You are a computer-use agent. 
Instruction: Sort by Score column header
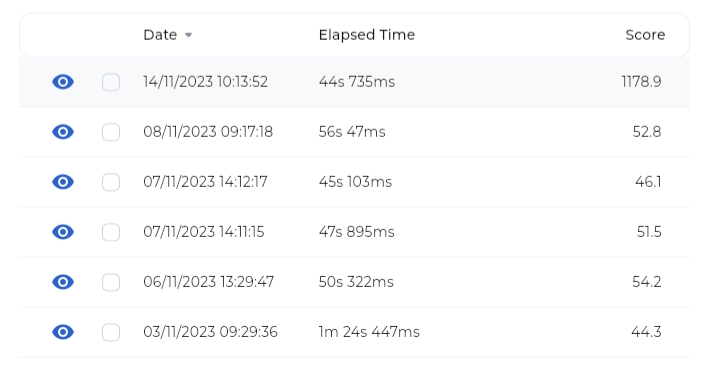(645, 35)
